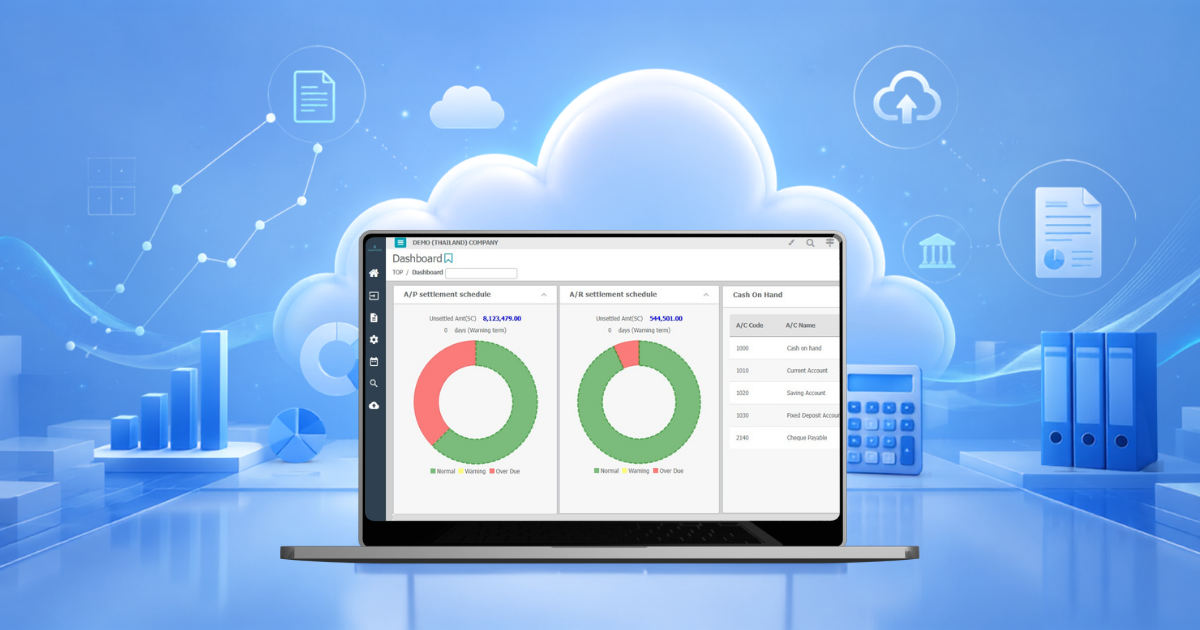Collapse the A/P settlement schedule panel
This screenshot has width=1200, height=630.
click(x=544, y=295)
